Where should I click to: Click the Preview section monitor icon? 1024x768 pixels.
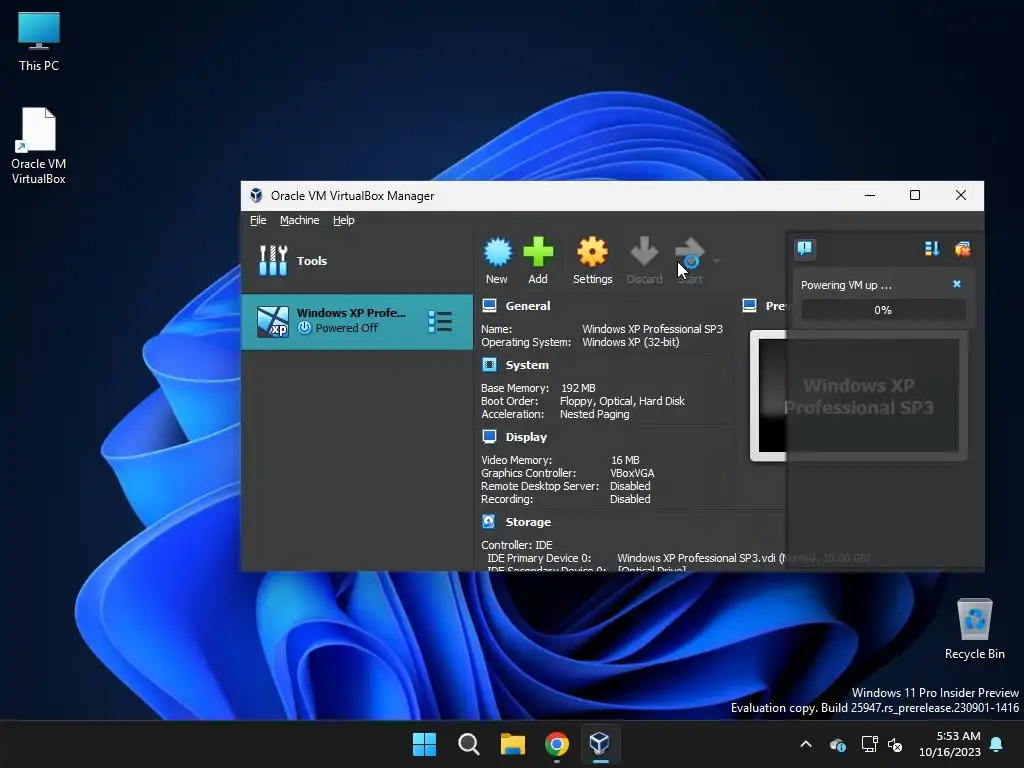tap(750, 305)
